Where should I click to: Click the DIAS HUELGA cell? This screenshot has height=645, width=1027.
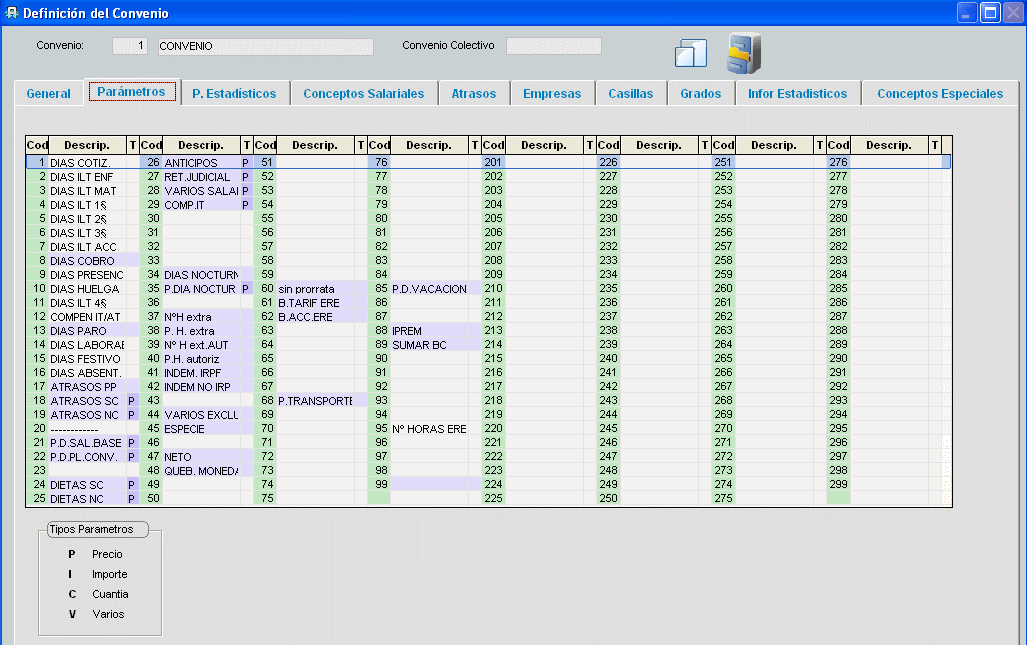tap(88, 289)
